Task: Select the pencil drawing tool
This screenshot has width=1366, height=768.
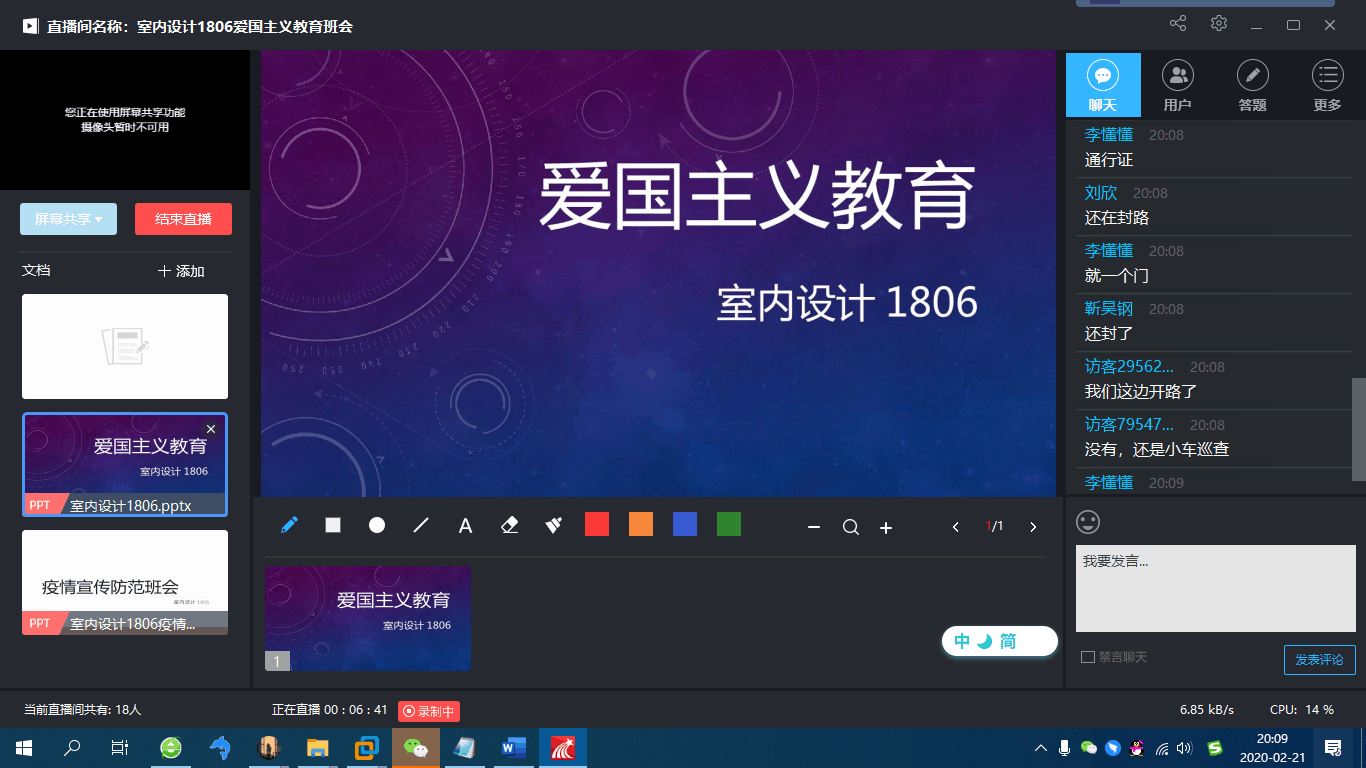Action: pos(289,525)
